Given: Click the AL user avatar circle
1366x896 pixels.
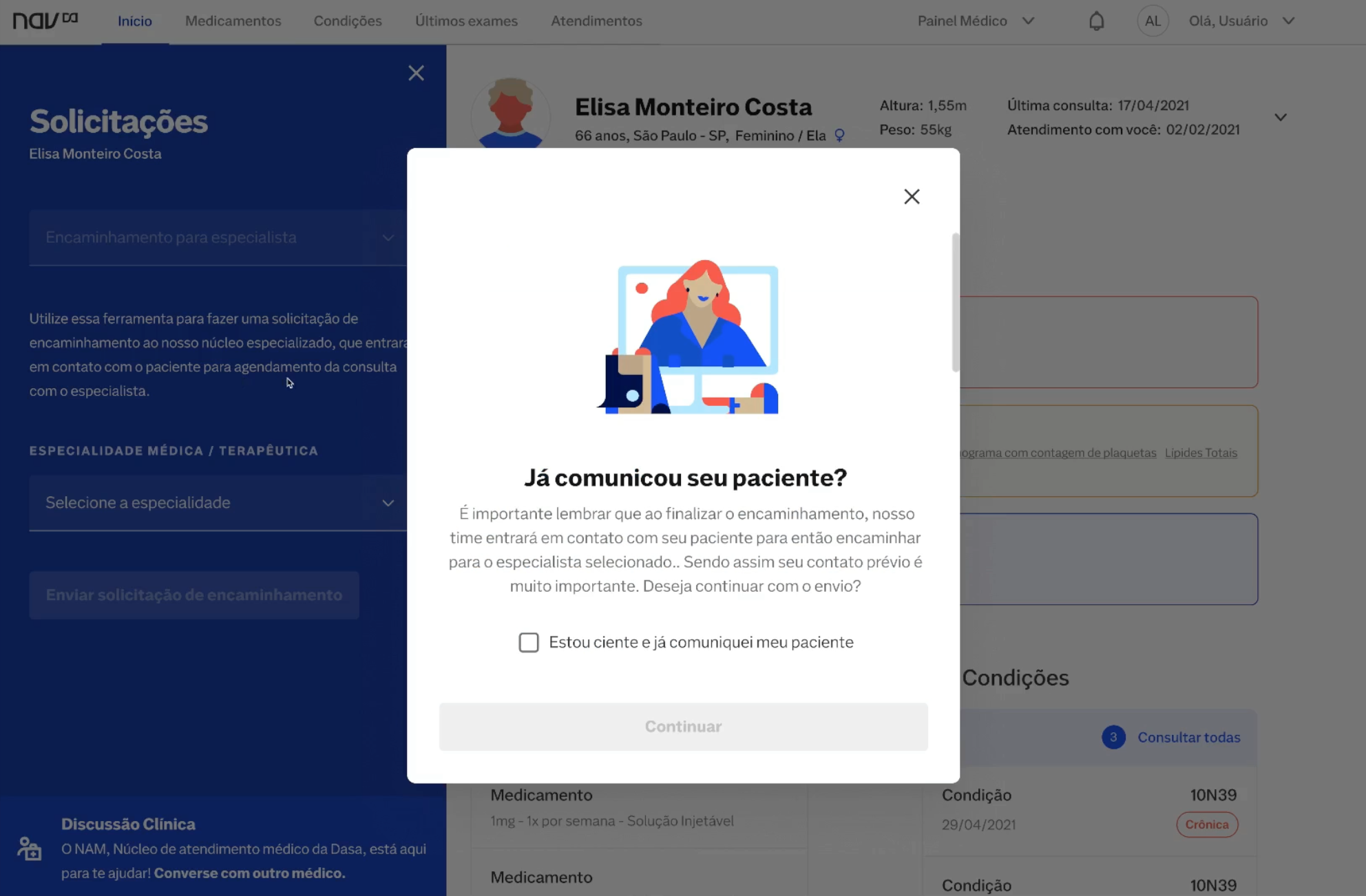Looking at the screenshot, I should point(1153,21).
